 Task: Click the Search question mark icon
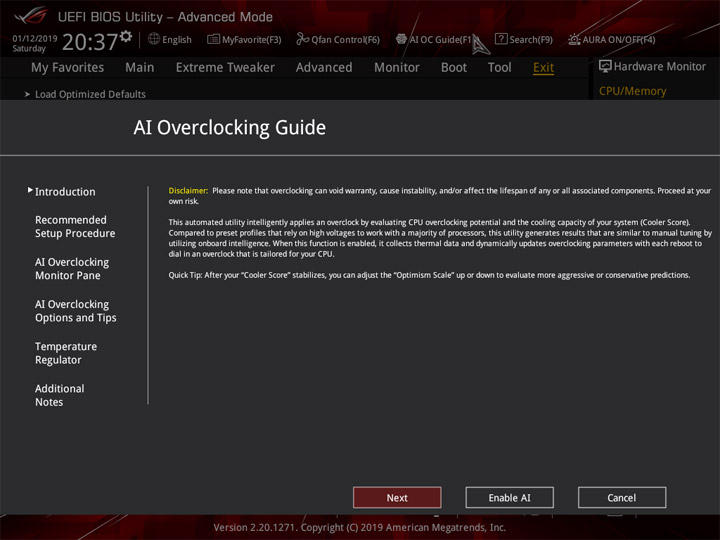501,39
